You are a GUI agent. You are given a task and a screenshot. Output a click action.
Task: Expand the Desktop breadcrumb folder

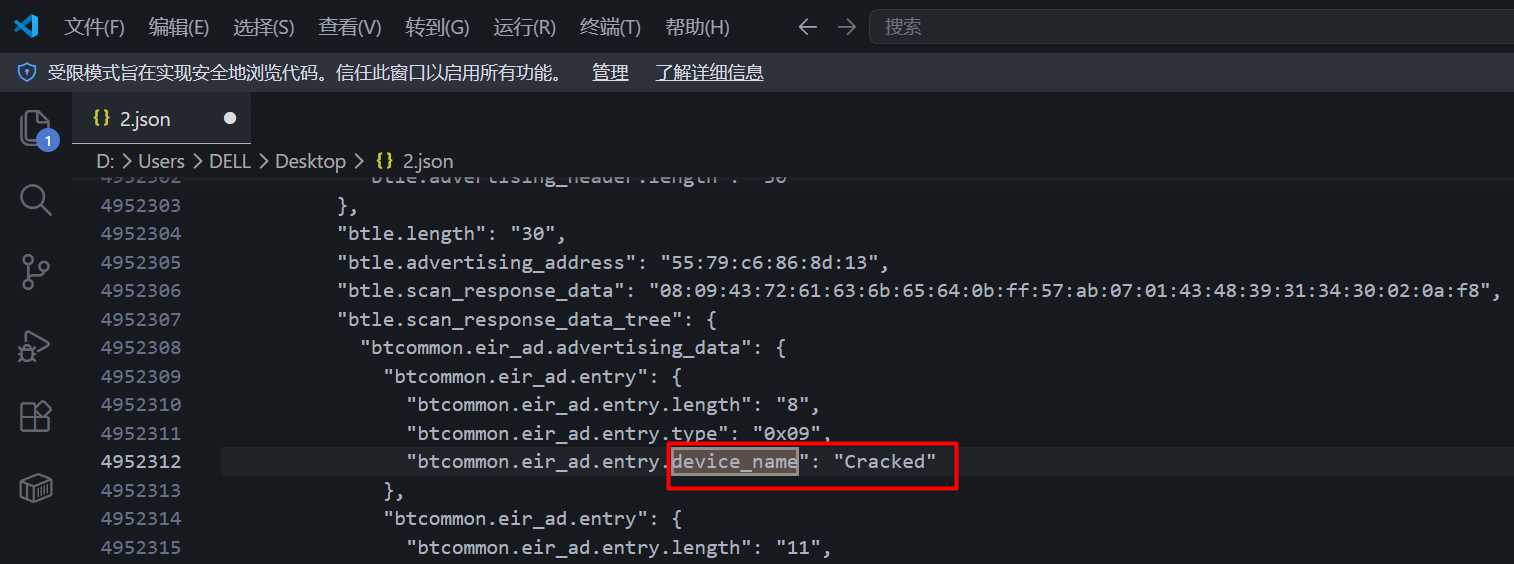310,161
